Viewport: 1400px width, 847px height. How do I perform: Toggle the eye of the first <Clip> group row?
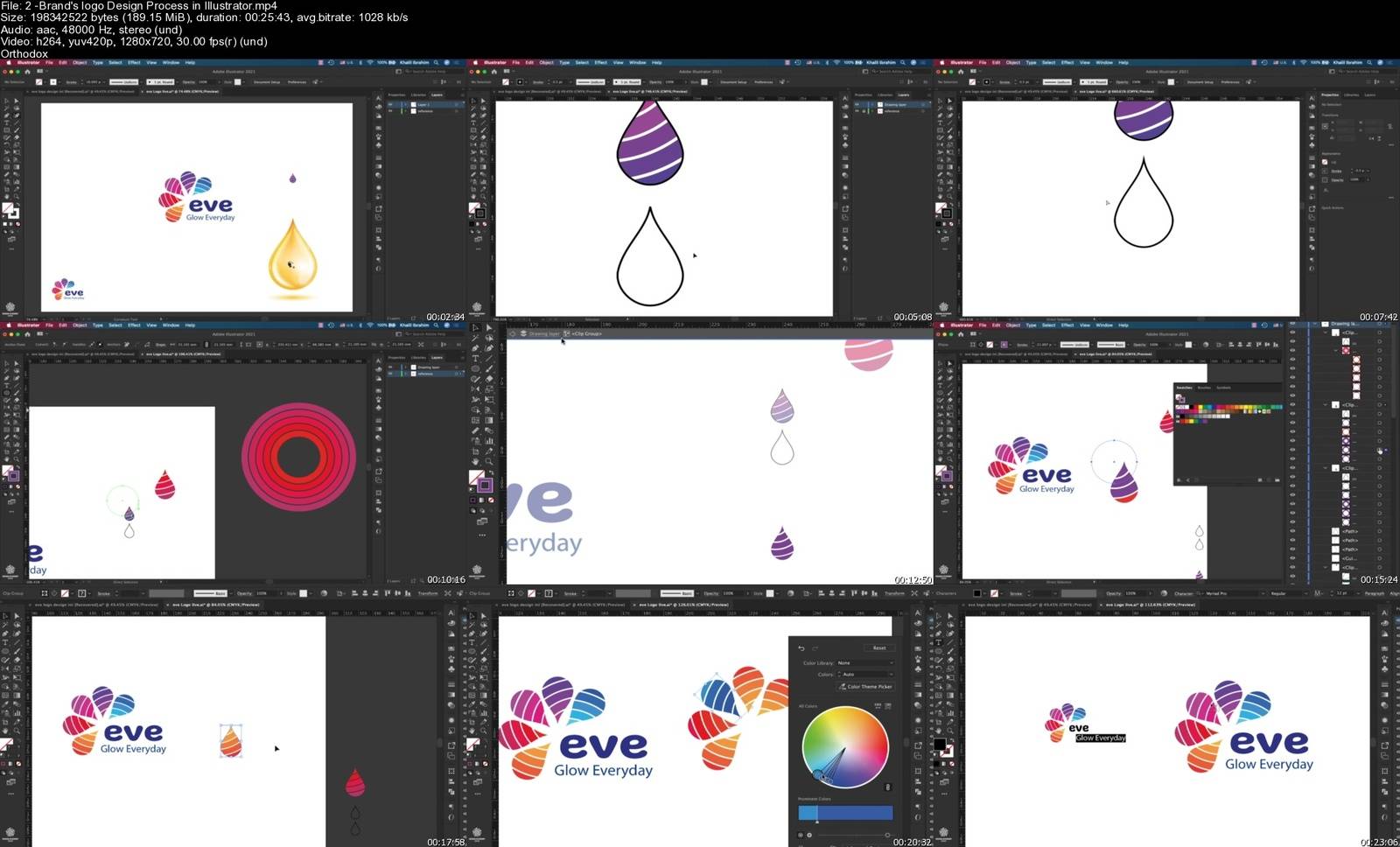[1292, 332]
